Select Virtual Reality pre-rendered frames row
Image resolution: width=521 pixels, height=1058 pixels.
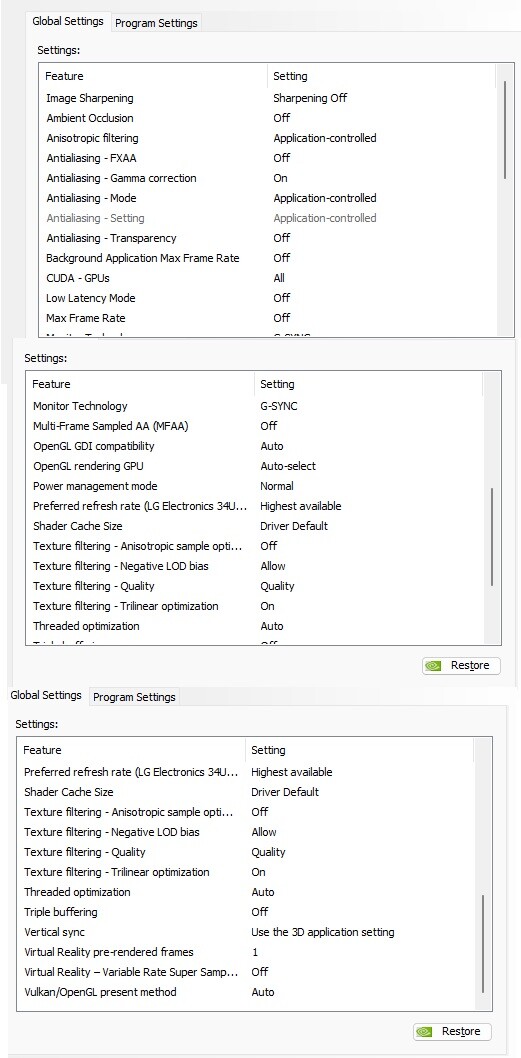(247, 952)
